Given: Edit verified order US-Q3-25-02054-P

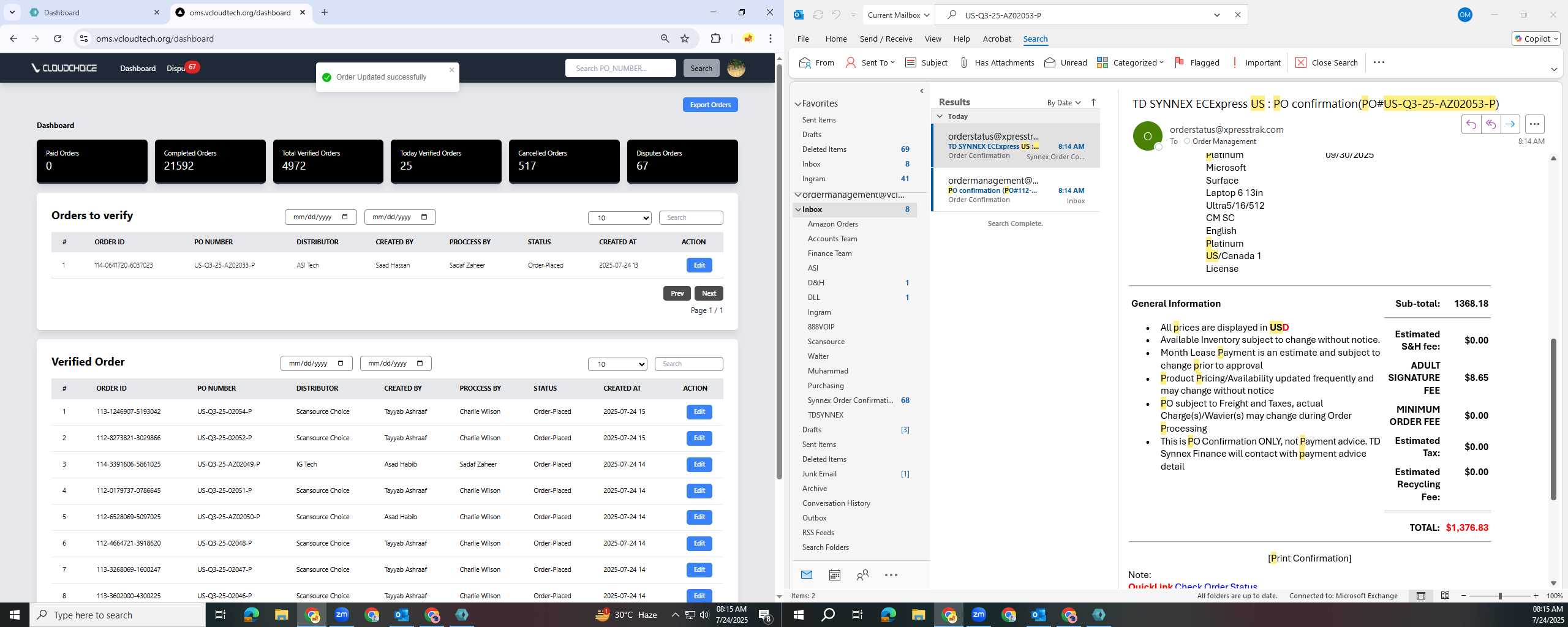Looking at the screenshot, I should tap(699, 411).
